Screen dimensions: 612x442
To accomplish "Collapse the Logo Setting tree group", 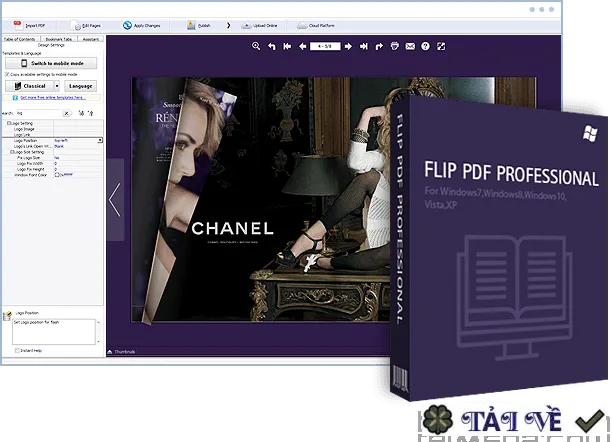I will point(8,123).
